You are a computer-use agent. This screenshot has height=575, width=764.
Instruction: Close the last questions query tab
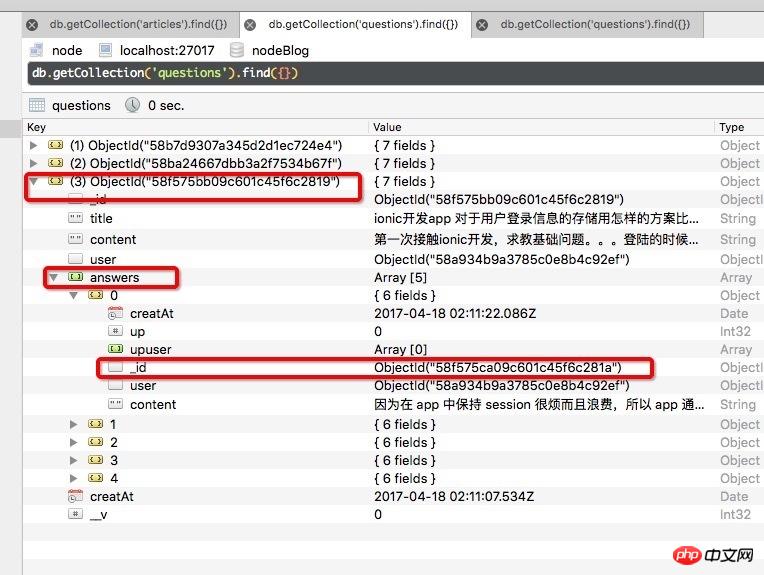point(482,25)
